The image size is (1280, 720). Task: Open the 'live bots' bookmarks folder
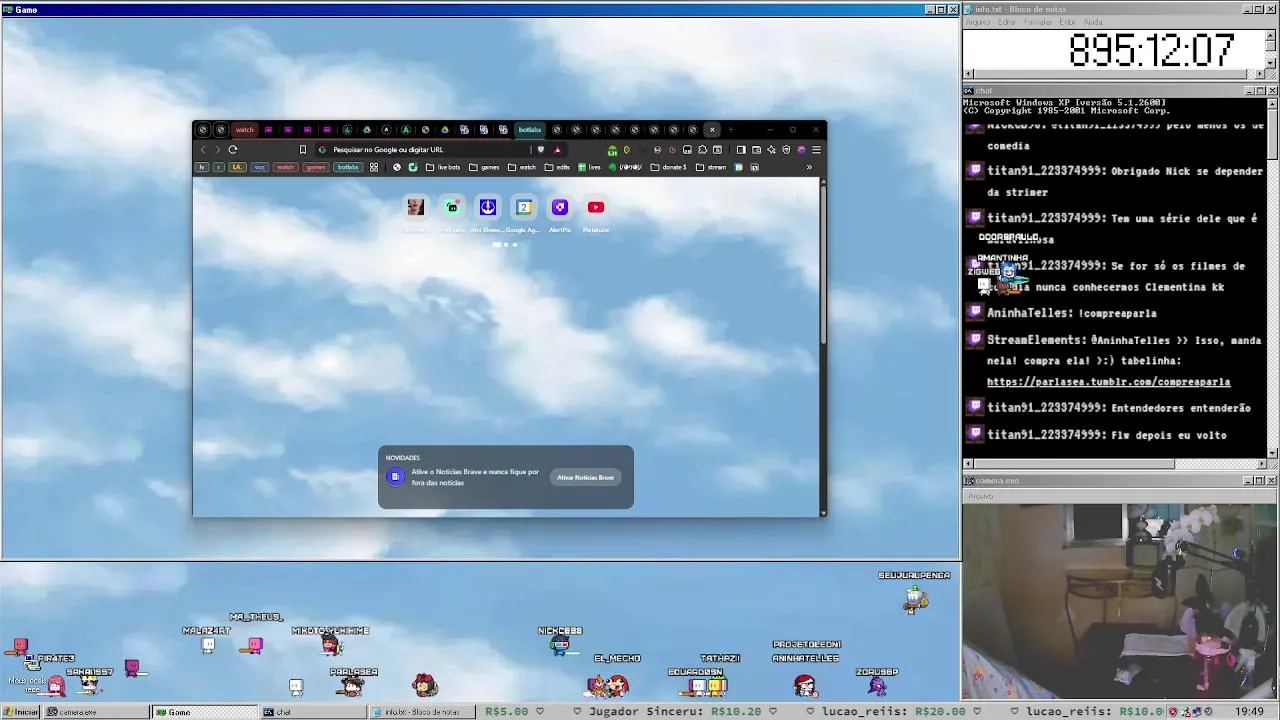click(443, 167)
